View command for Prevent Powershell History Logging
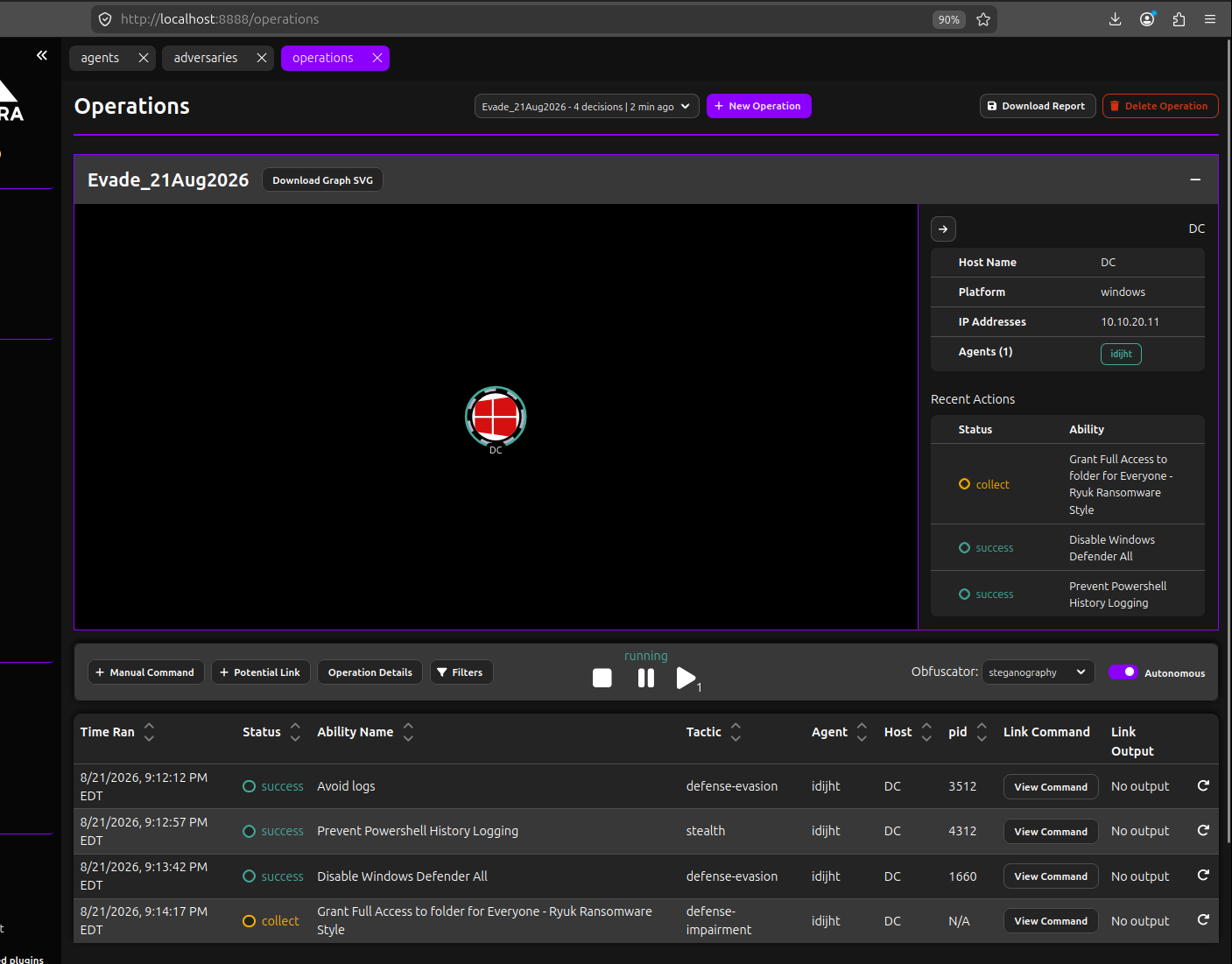Viewport: 1232px width, 964px height. 1051,832
